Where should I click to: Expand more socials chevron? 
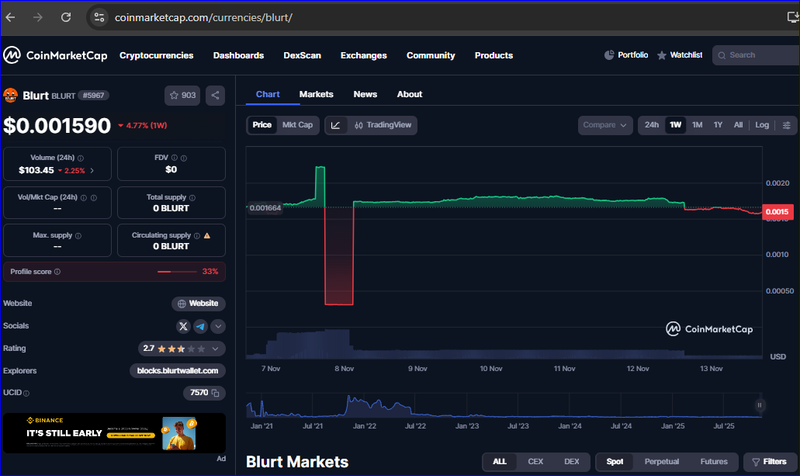pyautogui.click(x=218, y=326)
